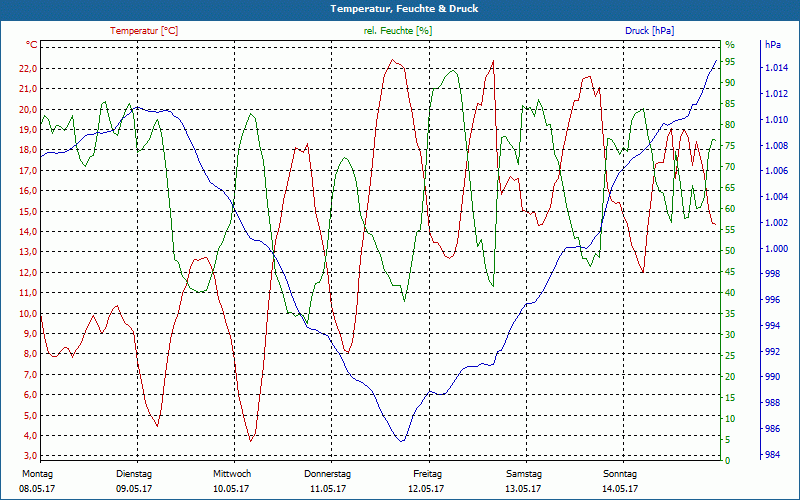800x500 pixels.
Task: Select the date '13.05.17'
Action: 523,489
